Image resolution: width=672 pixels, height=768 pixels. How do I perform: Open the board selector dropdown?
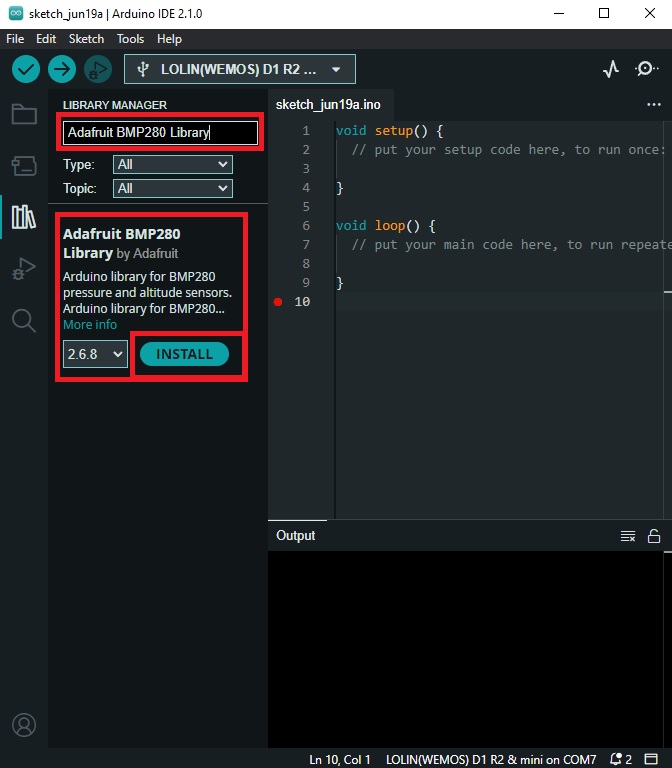coord(240,69)
